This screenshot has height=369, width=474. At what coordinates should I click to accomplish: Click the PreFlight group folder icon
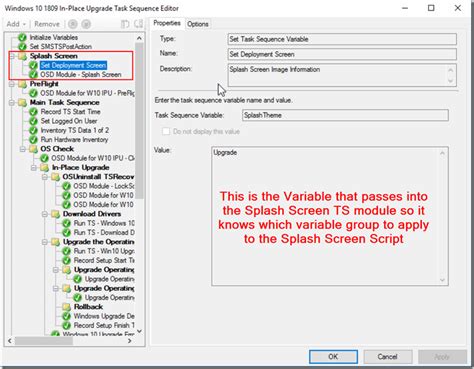coord(23,84)
